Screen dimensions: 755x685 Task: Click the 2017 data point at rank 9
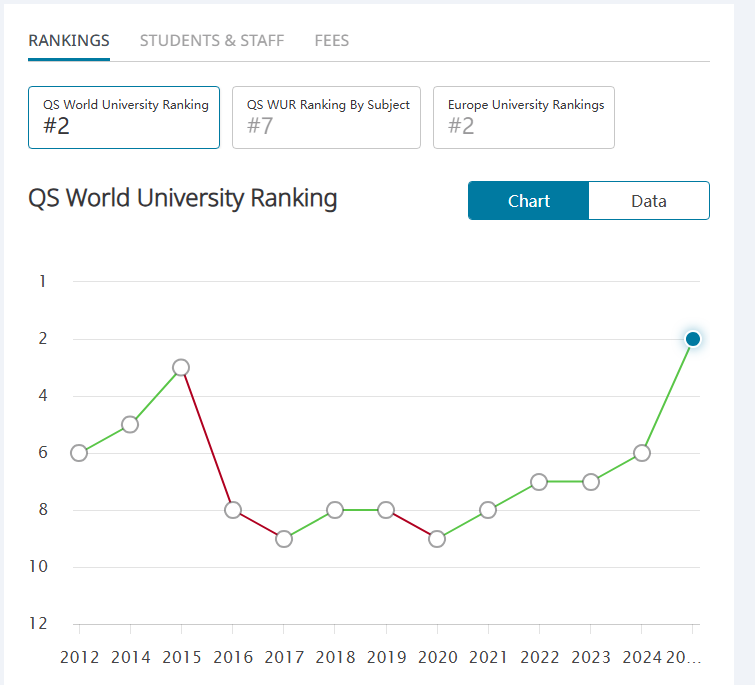[x=284, y=539]
